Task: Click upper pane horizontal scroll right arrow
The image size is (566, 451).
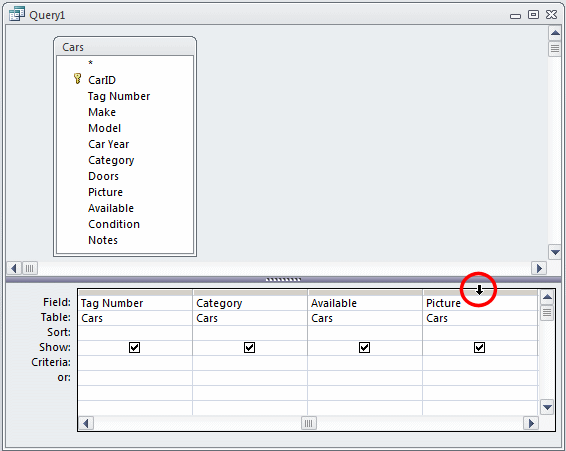Action: (x=539, y=268)
